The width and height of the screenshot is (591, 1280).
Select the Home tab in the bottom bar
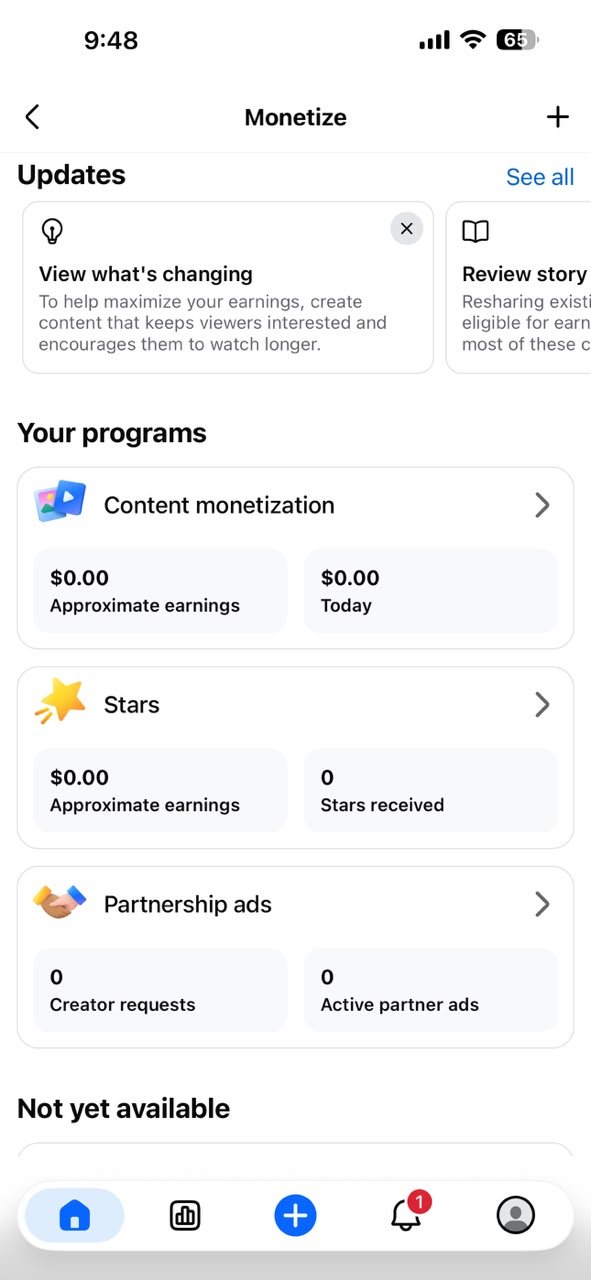(75, 1215)
